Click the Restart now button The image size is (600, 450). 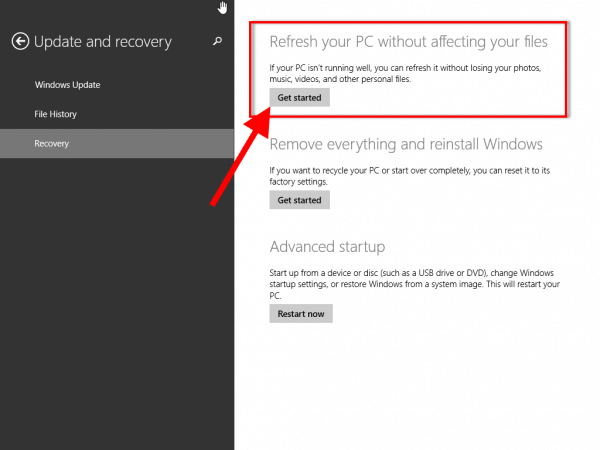click(x=301, y=314)
